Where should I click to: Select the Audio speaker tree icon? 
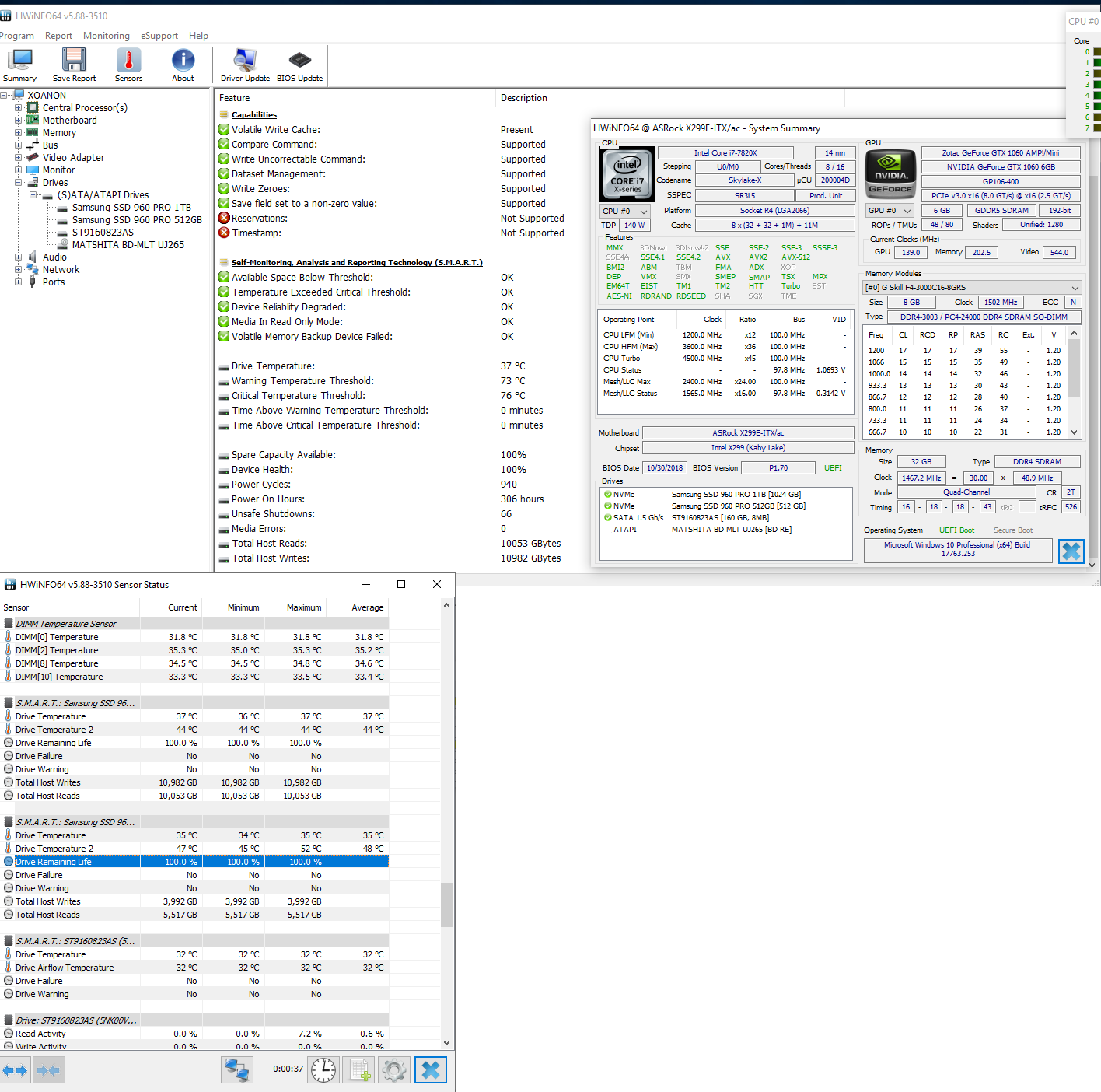point(33,257)
